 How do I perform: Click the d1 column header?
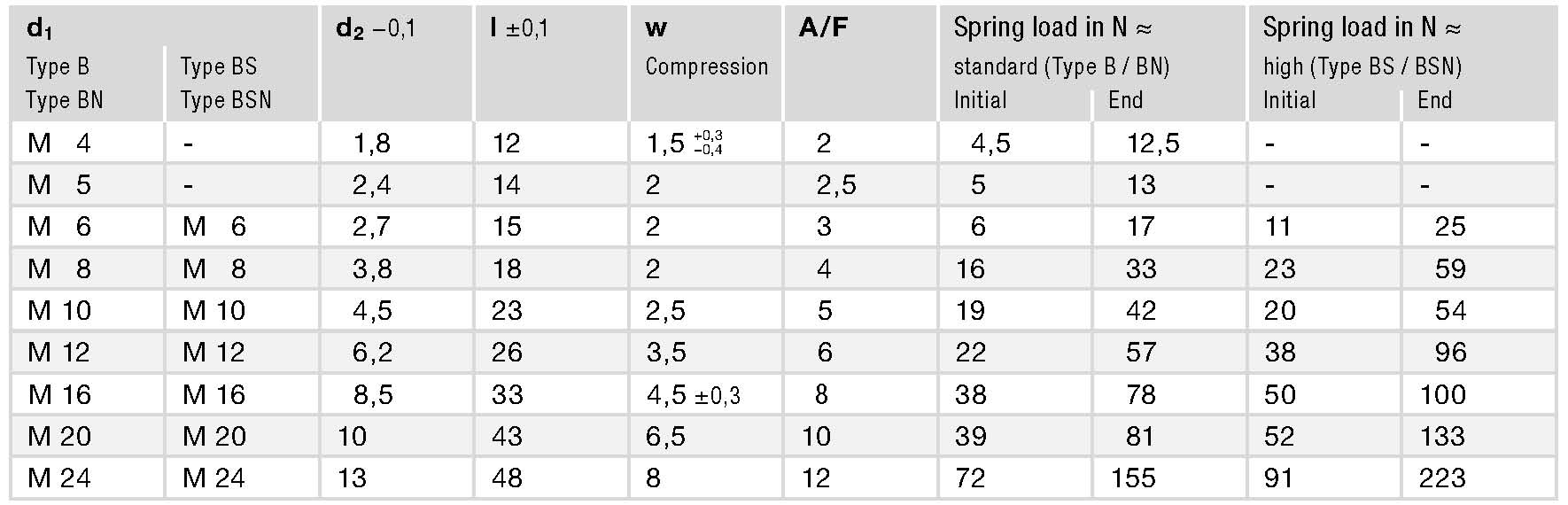coord(40,29)
